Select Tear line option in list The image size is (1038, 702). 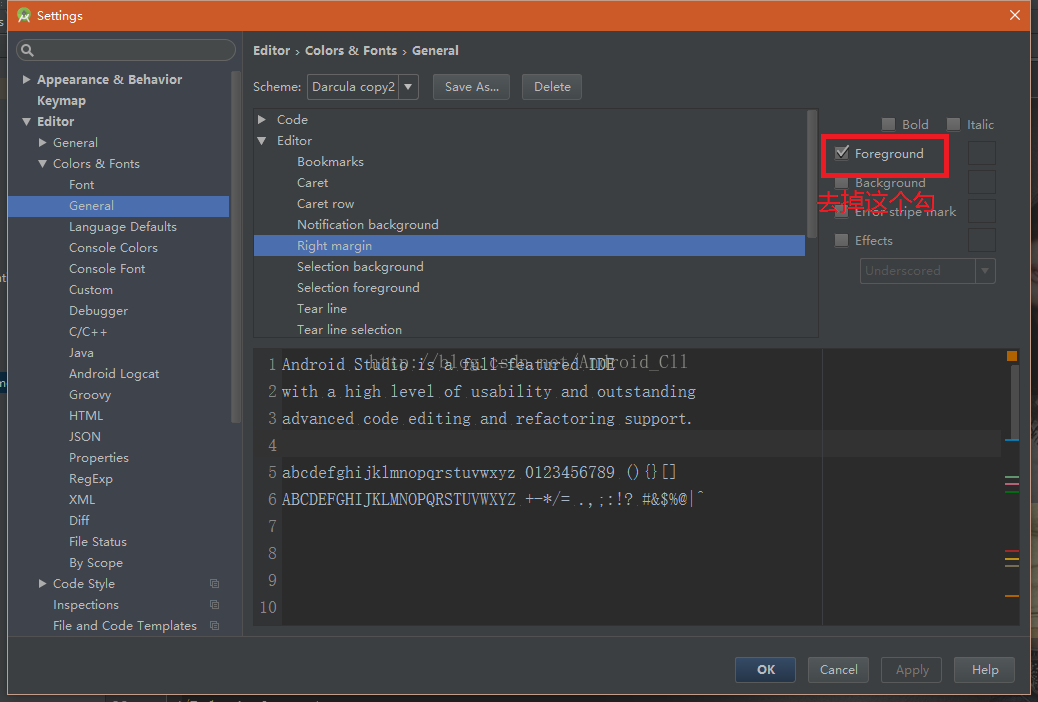[x=322, y=309]
